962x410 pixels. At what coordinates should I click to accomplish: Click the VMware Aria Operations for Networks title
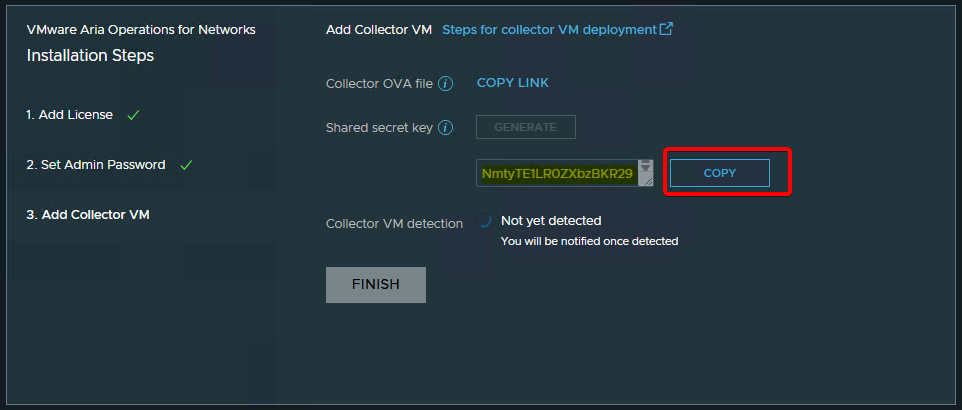click(141, 29)
